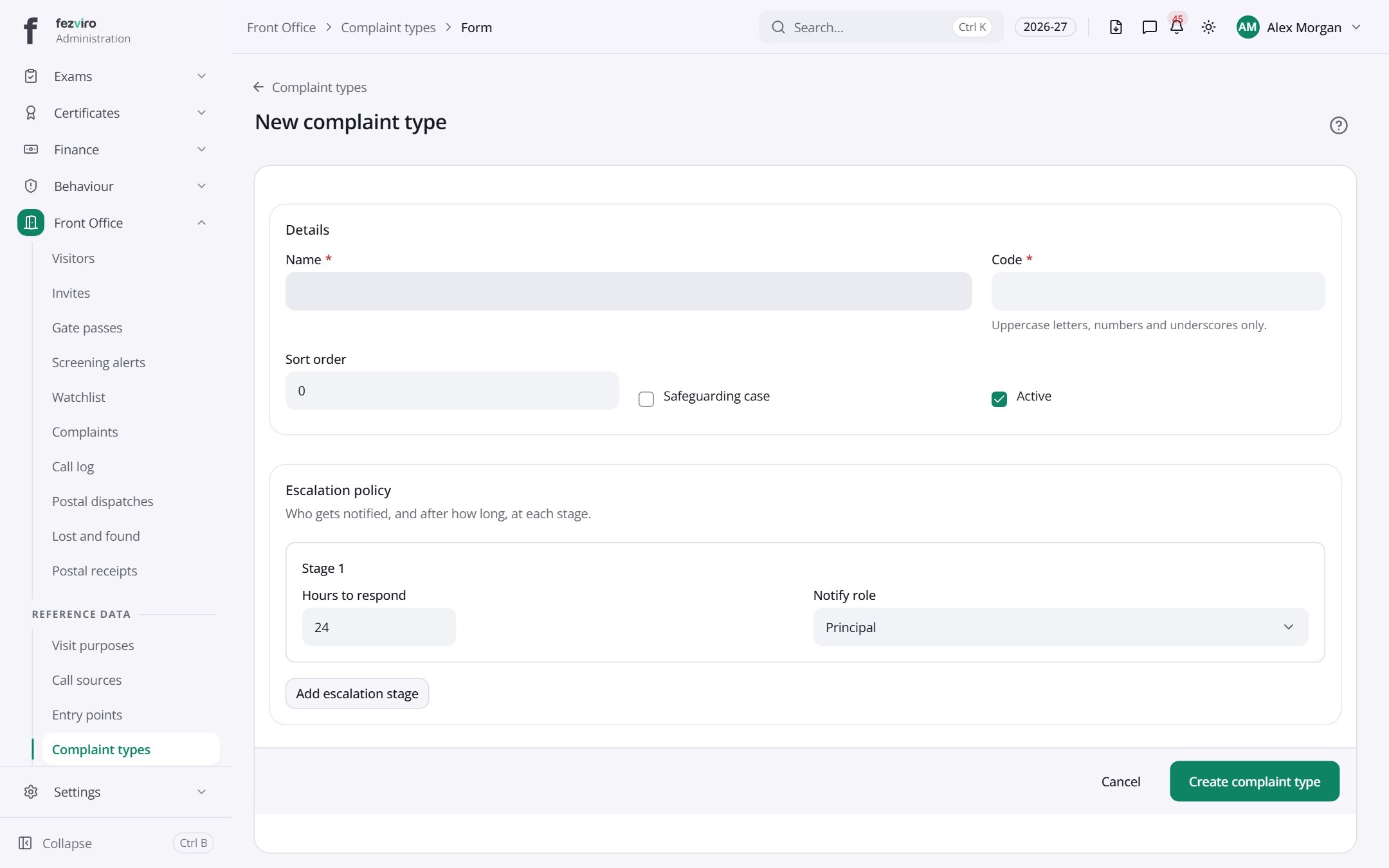Click the Settings gear icon
Screen dimensions: 1389x868
point(31,792)
